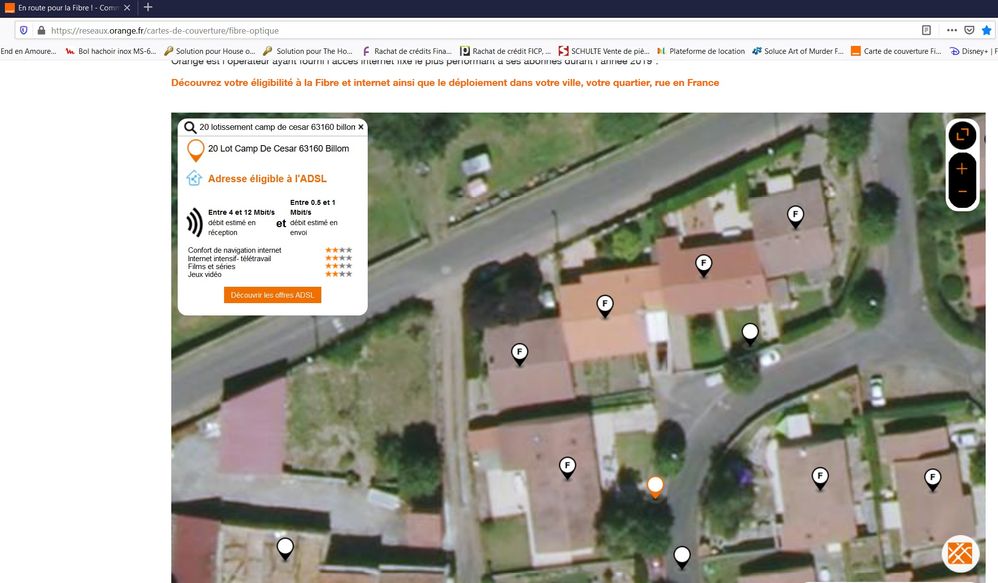Open 'Solution pour The Ho...' bookmark
This screenshot has width=998, height=583.
point(308,51)
